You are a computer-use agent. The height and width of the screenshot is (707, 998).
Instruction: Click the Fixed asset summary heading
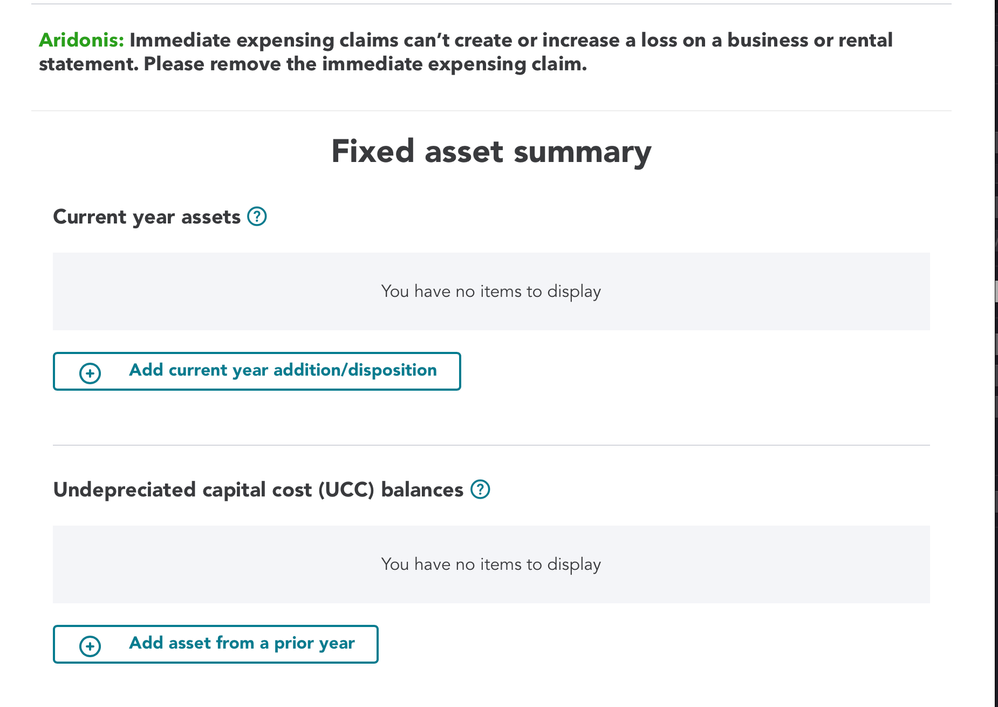coord(491,151)
